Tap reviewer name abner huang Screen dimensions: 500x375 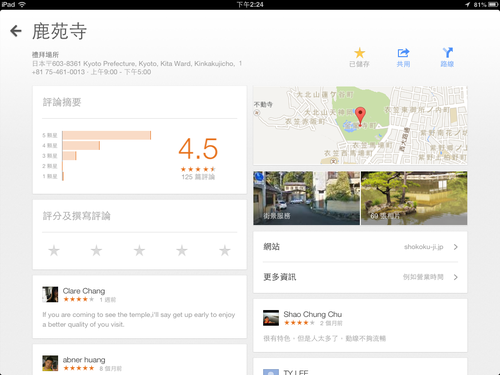(84, 360)
